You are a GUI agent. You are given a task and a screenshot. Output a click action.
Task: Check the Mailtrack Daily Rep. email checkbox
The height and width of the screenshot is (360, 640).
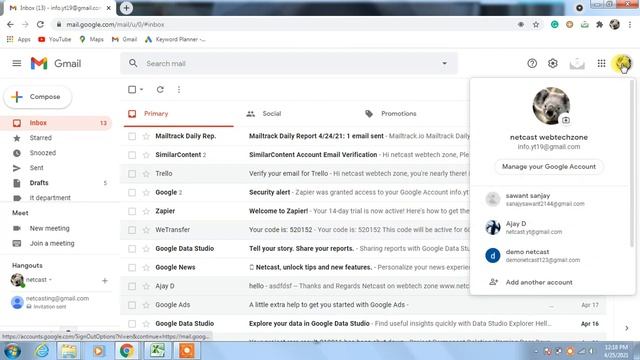click(x=132, y=136)
